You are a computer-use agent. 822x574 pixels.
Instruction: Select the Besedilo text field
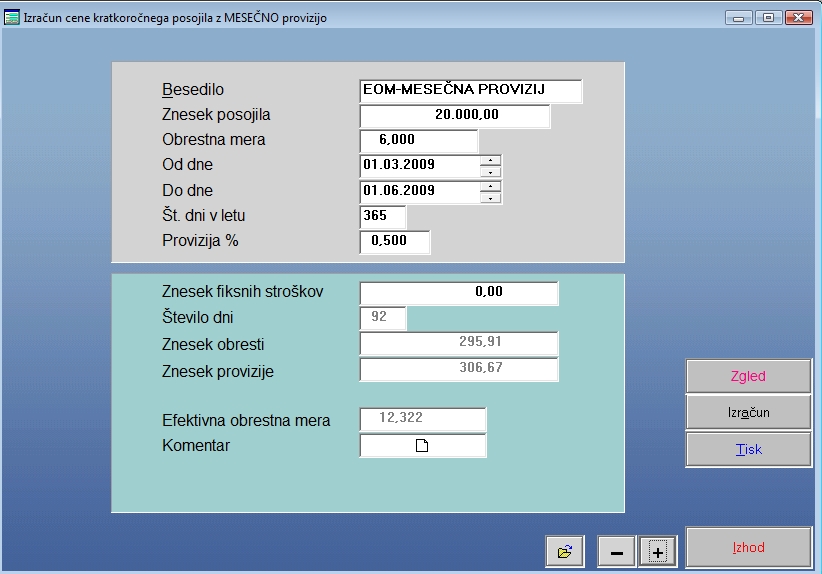470,91
